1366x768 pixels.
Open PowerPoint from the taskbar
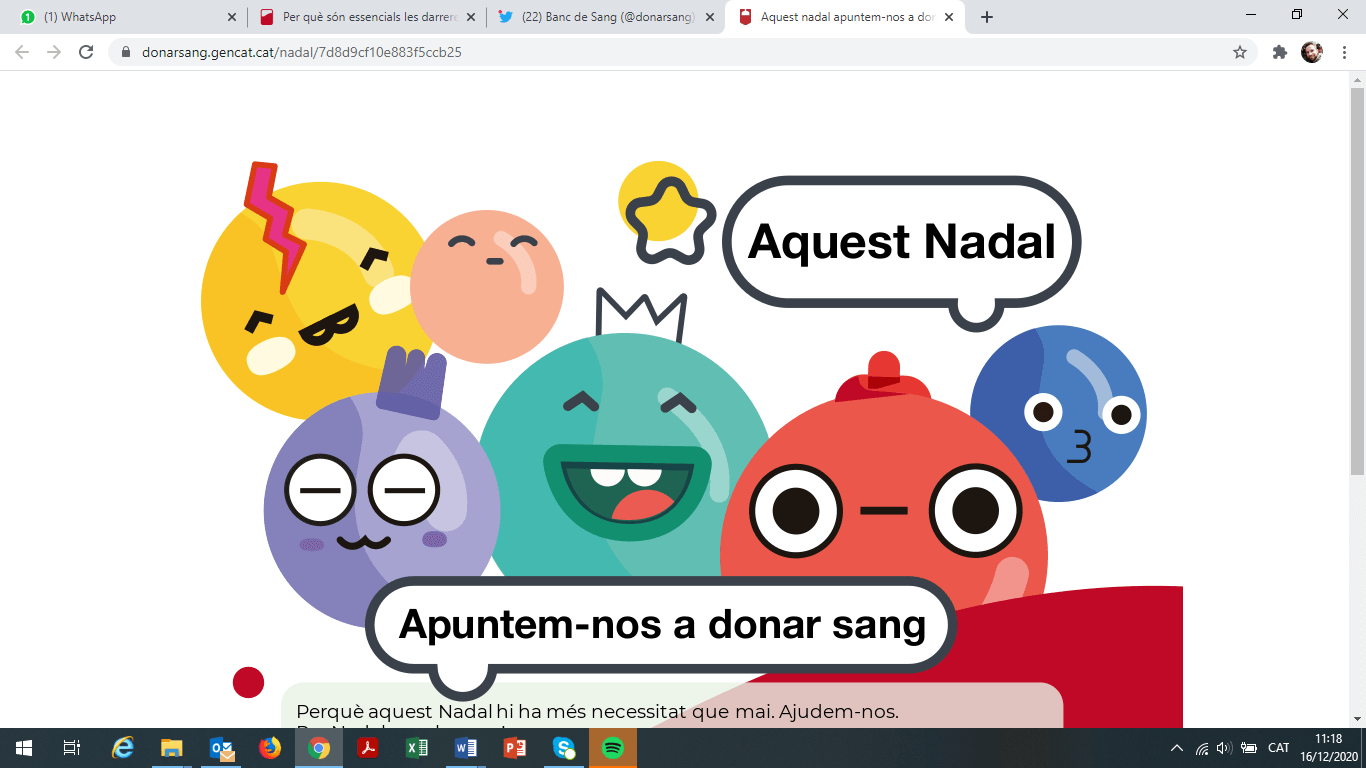pos(515,748)
